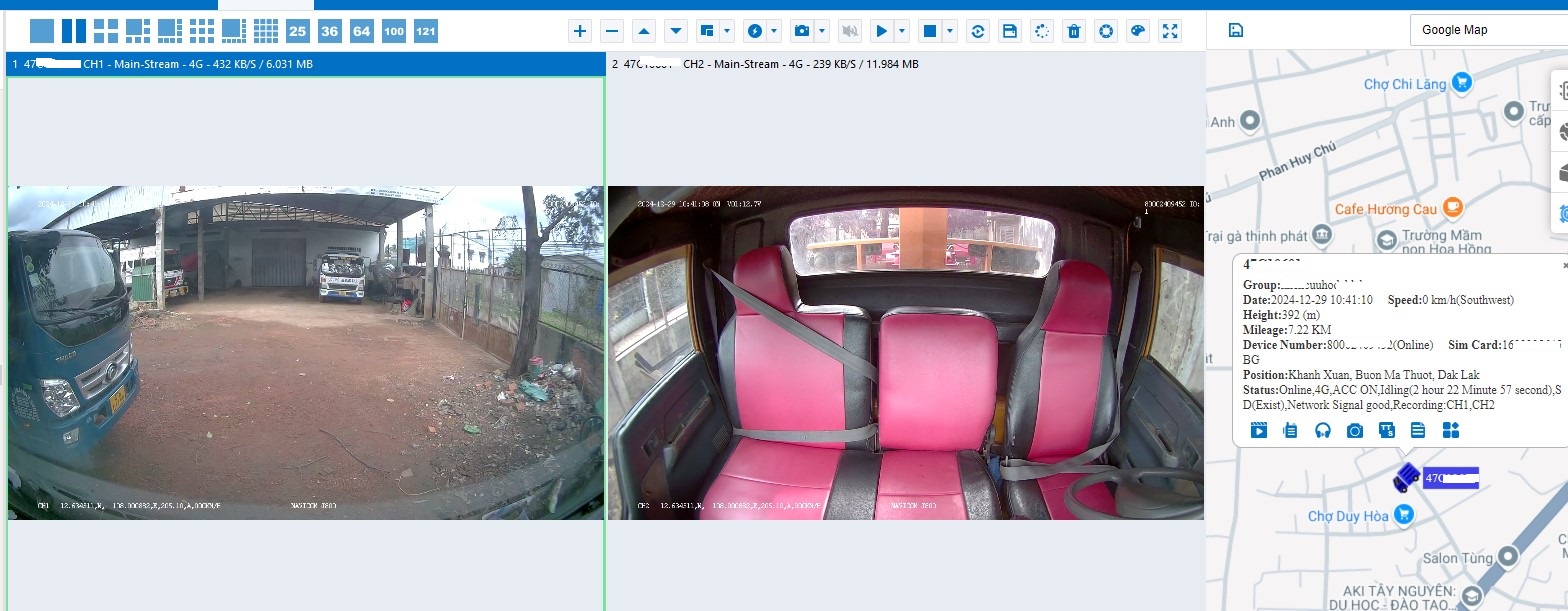1568x611 pixels.
Task: Expand the stop button dropdown arrow
Action: tap(950, 31)
